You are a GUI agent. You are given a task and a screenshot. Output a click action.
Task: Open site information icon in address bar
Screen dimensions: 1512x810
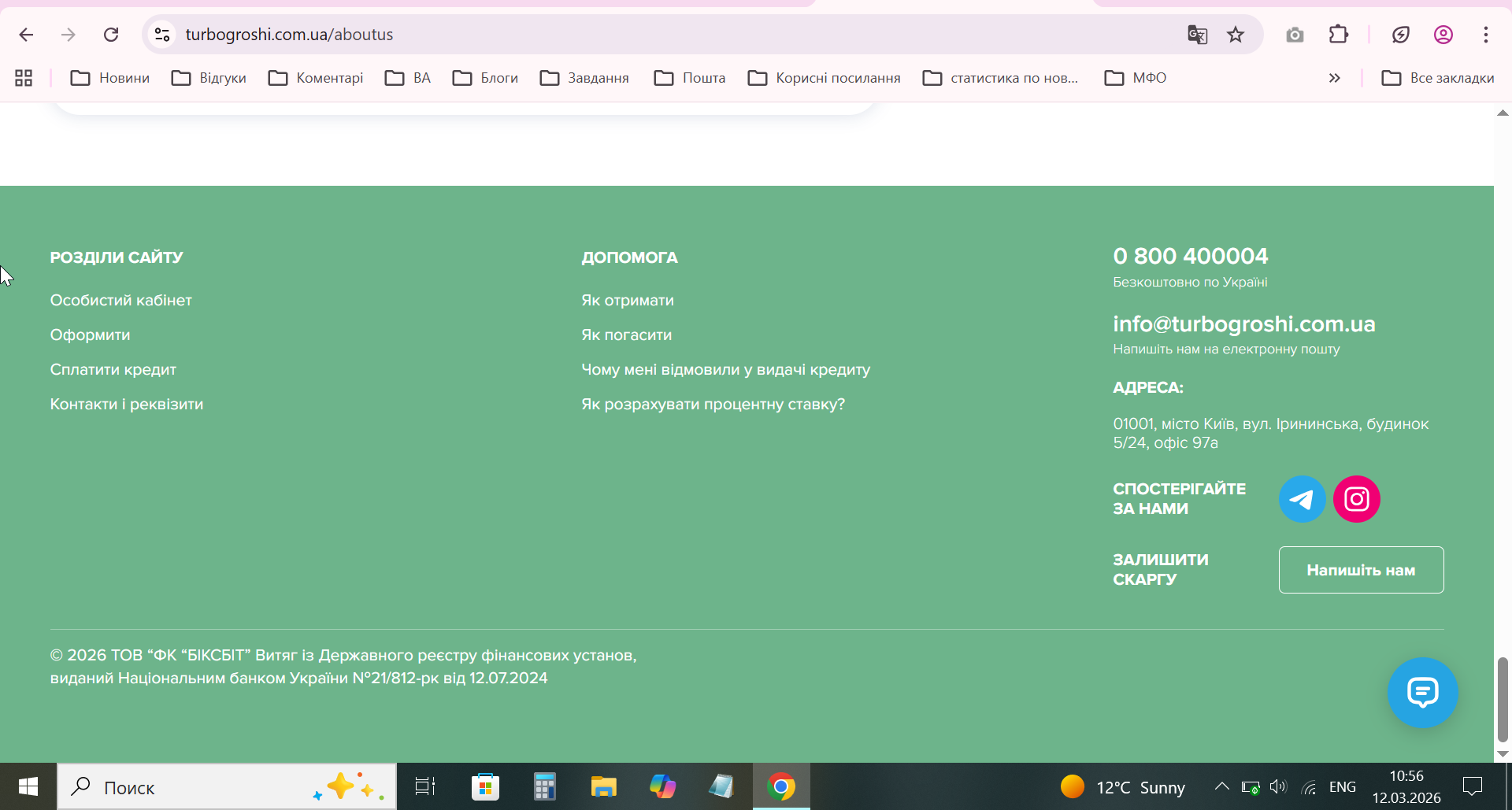coord(162,35)
